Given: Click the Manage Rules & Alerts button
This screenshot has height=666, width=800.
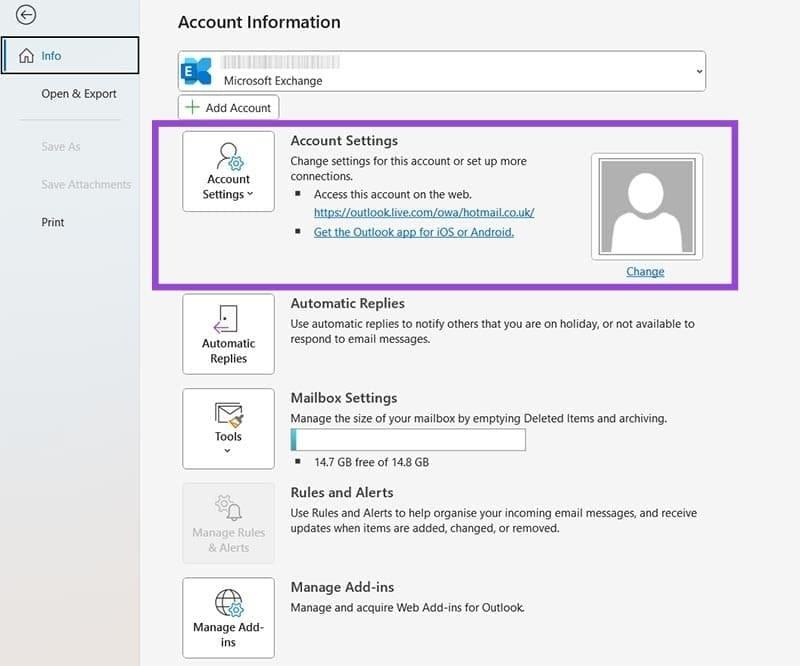Looking at the screenshot, I should tap(228, 524).
